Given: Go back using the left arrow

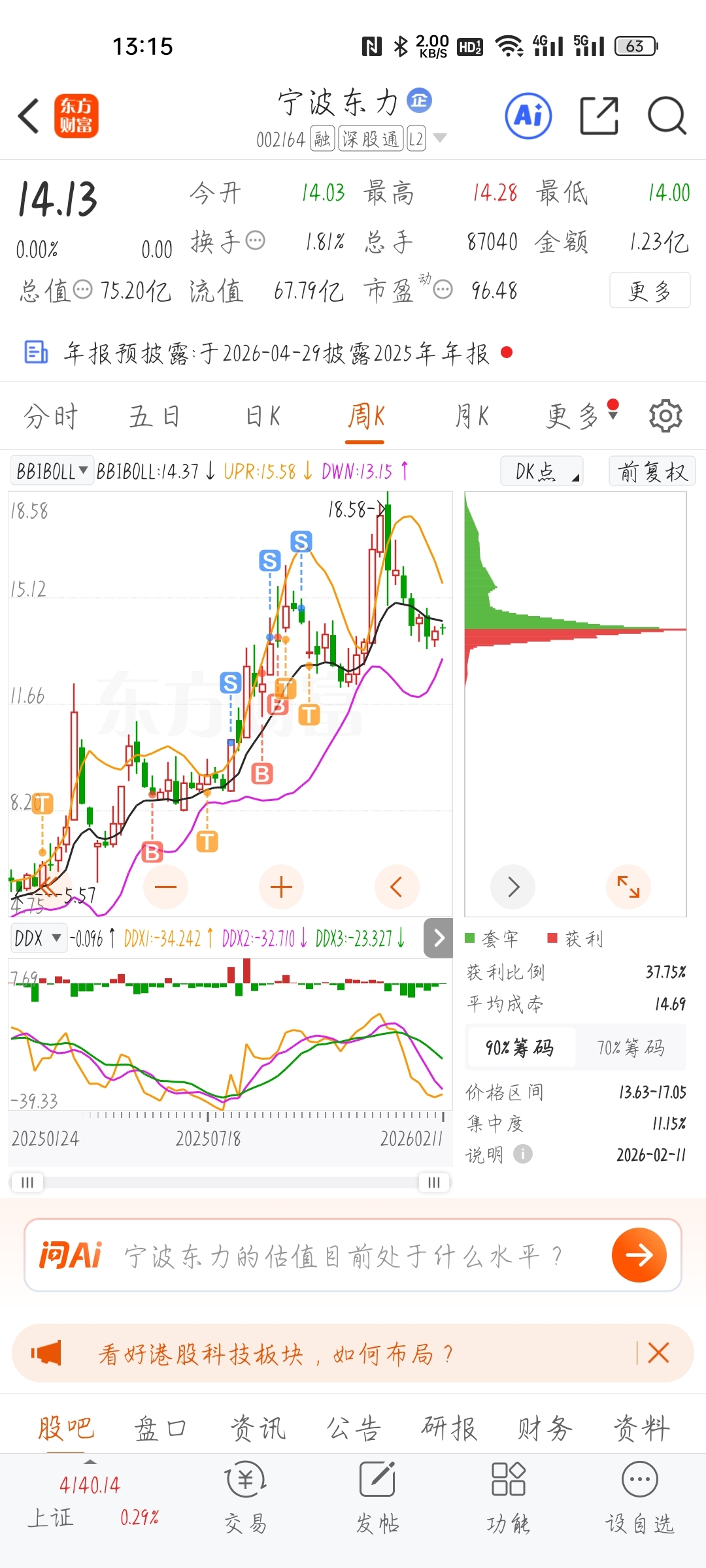Looking at the screenshot, I should tap(29, 116).
